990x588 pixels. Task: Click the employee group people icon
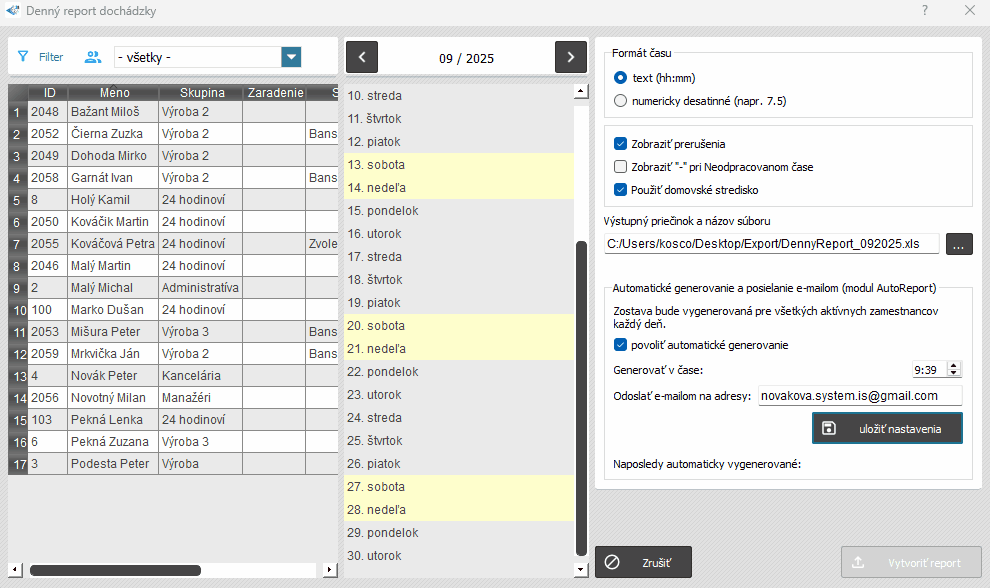(93, 57)
